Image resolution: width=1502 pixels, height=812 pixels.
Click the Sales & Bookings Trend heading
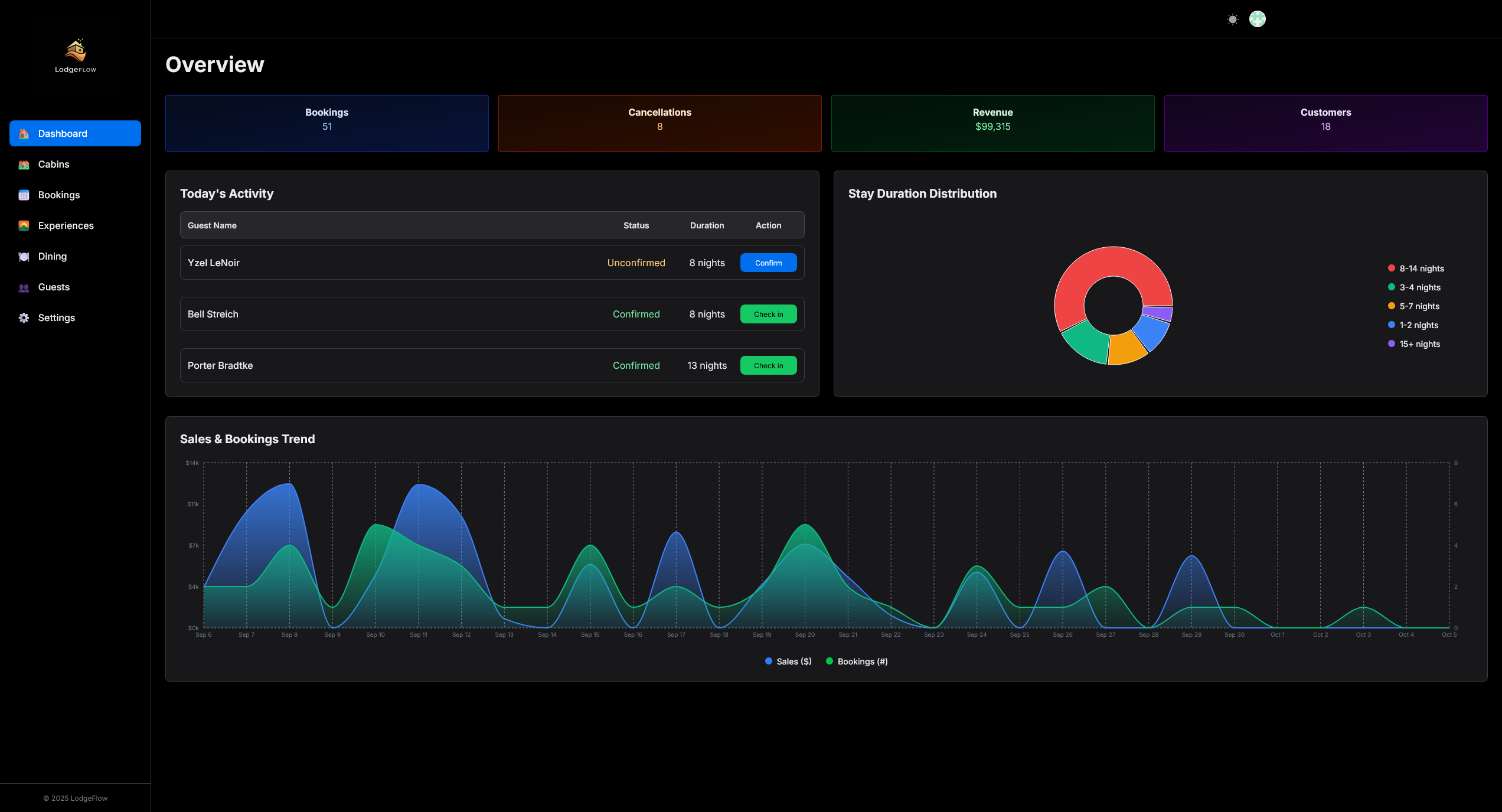[x=247, y=439]
